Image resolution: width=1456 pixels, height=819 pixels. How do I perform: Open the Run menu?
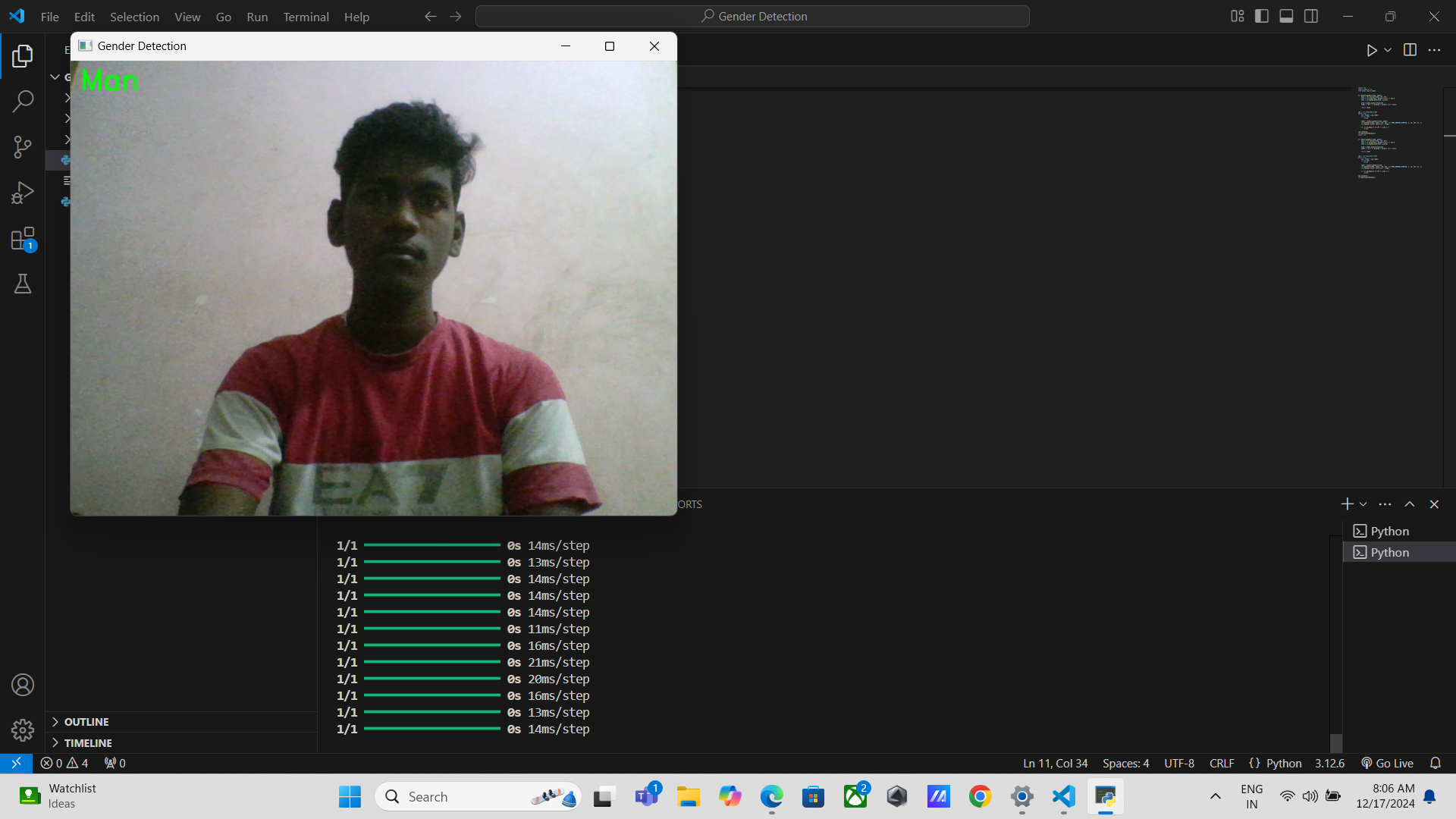coord(257,17)
